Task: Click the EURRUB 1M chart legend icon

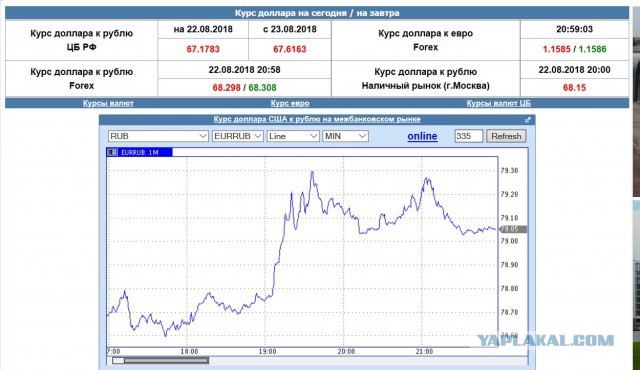Action: [111, 152]
